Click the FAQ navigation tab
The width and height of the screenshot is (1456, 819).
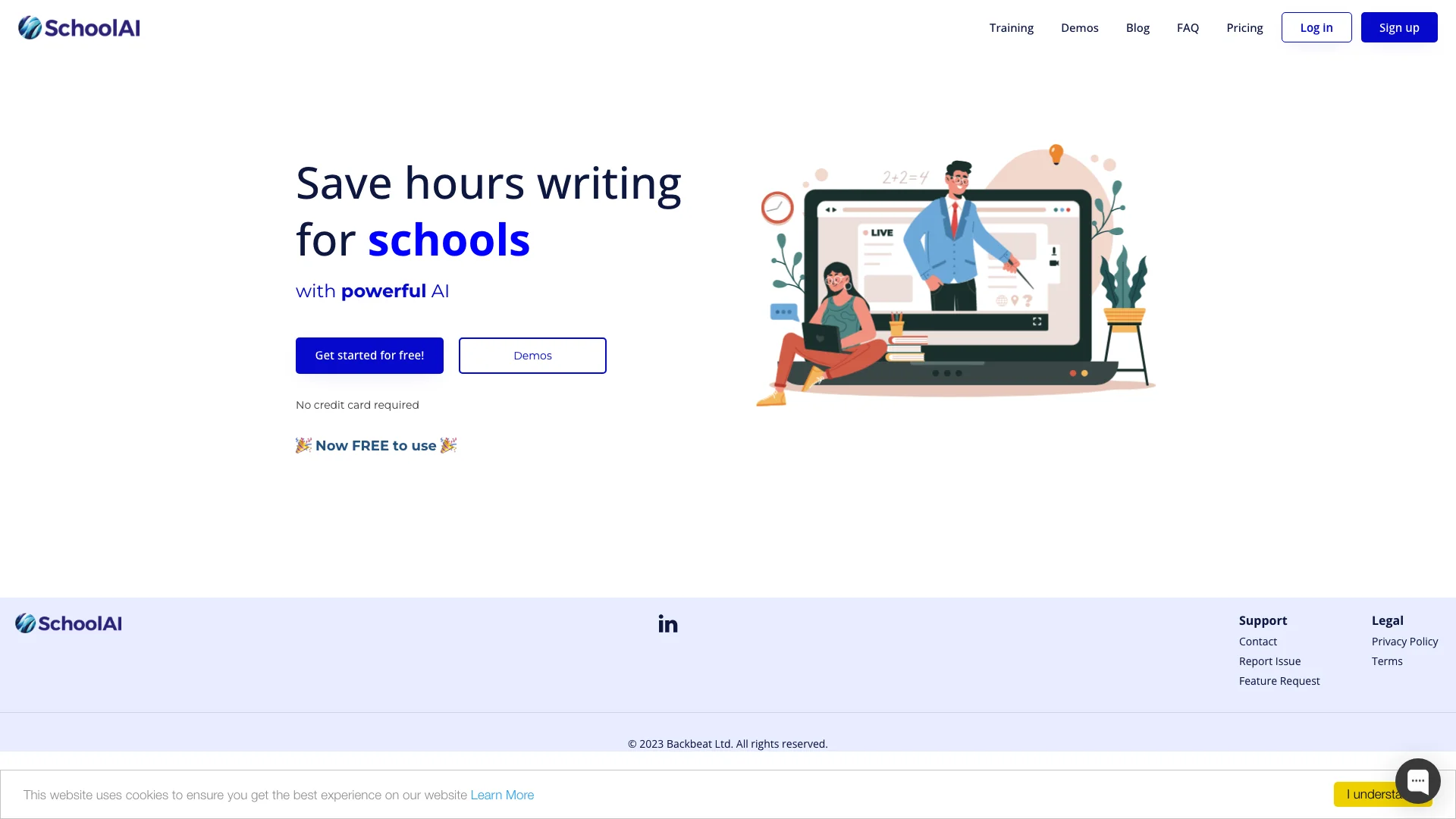(1187, 27)
